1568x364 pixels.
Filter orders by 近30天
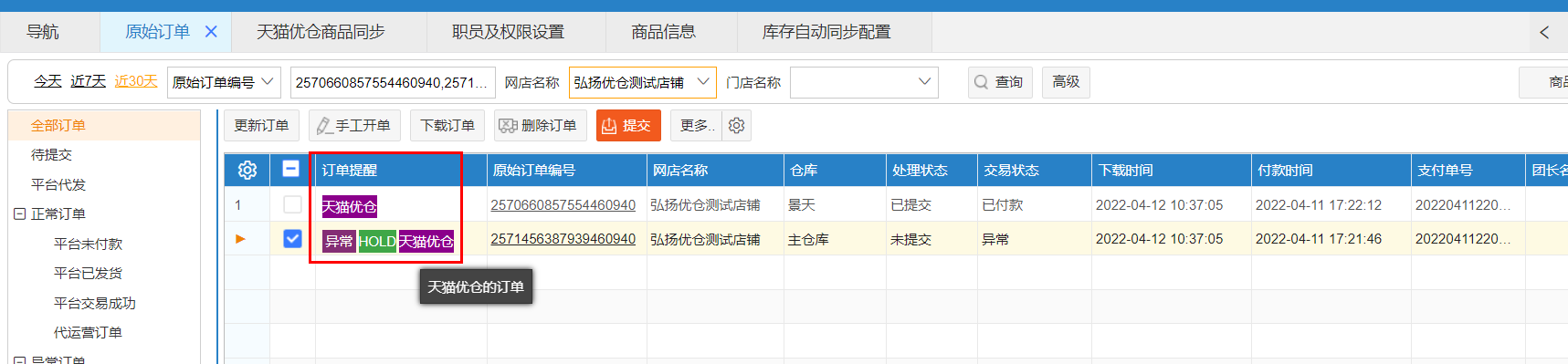136,81
